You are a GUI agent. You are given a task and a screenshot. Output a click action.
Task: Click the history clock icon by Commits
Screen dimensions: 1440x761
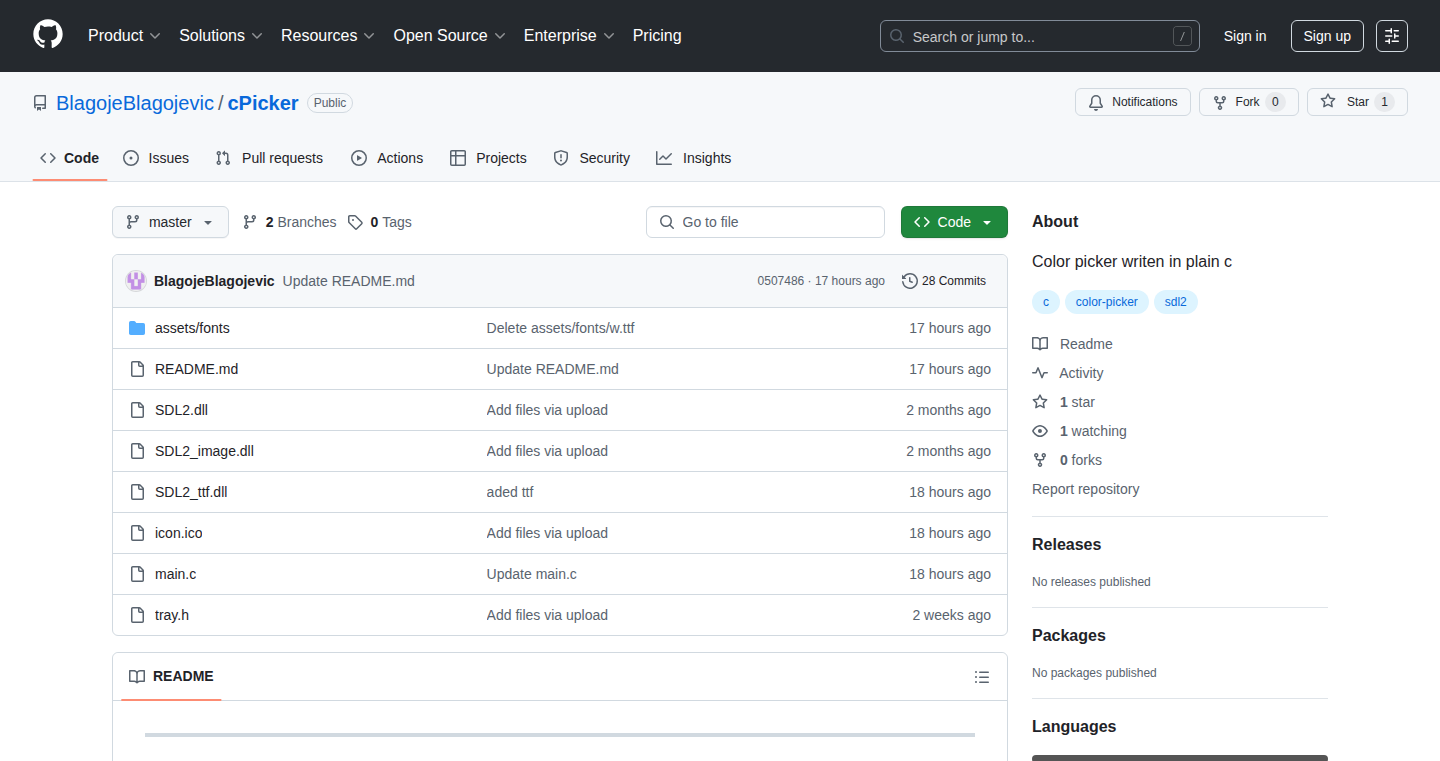click(x=909, y=281)
